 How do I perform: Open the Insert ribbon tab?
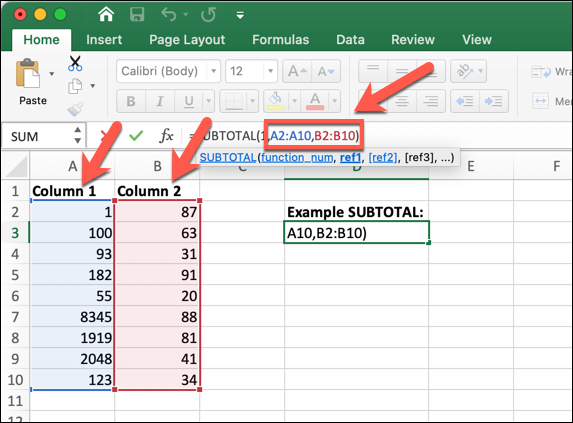104,39
